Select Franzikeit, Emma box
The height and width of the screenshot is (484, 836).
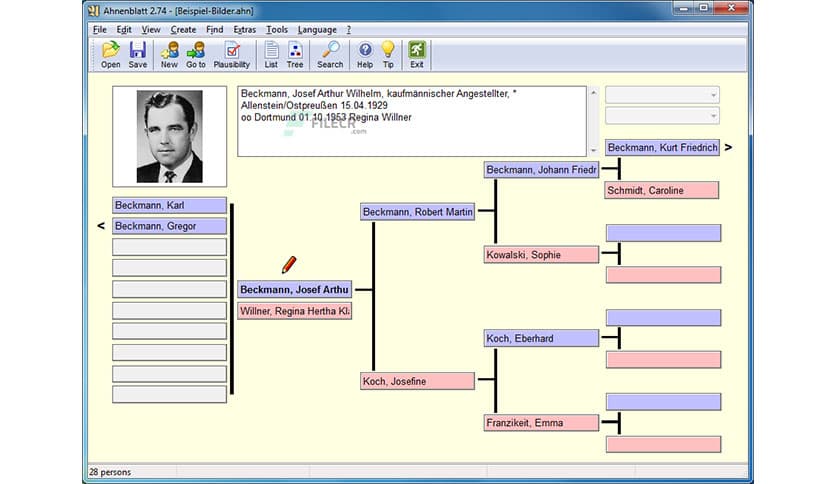[541, 423]
